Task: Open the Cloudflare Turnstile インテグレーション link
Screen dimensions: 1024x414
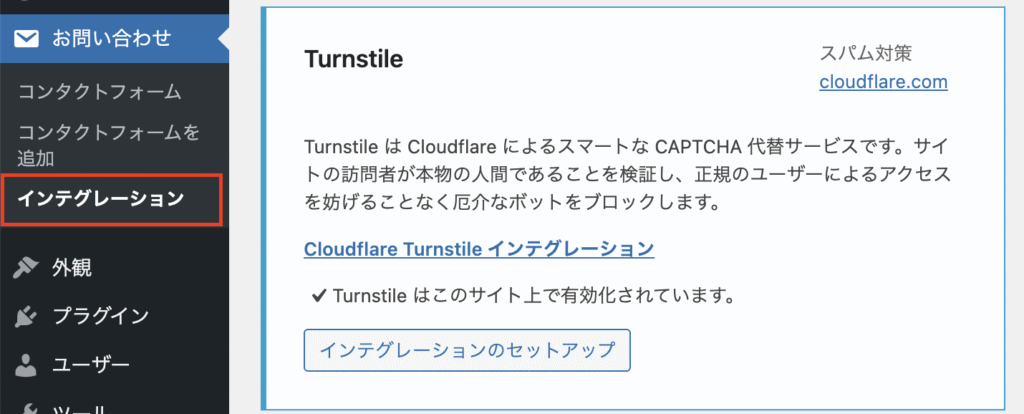Action: click(479, 249)
